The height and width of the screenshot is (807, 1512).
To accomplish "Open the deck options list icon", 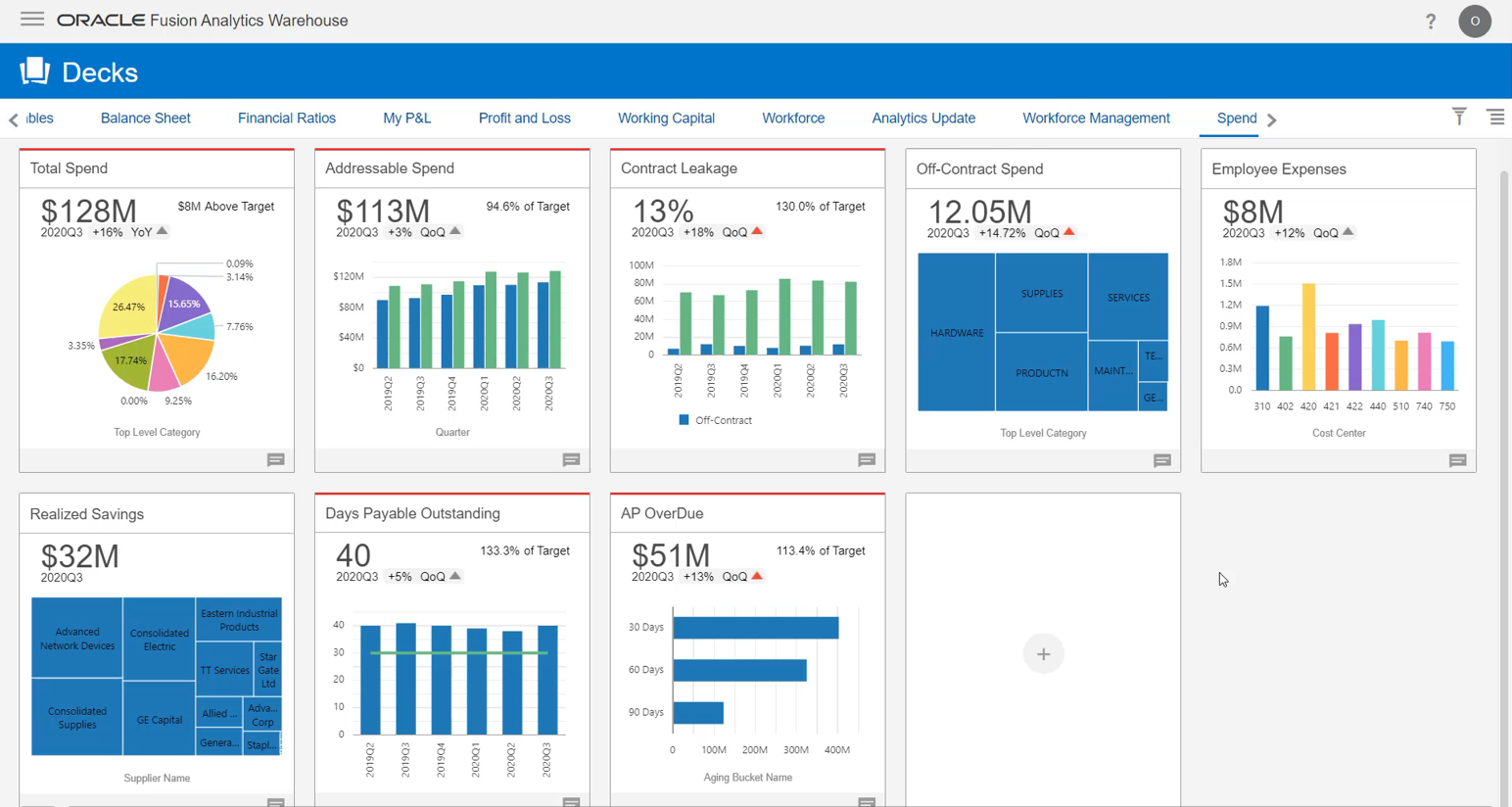I will [x=1495, y=117].
